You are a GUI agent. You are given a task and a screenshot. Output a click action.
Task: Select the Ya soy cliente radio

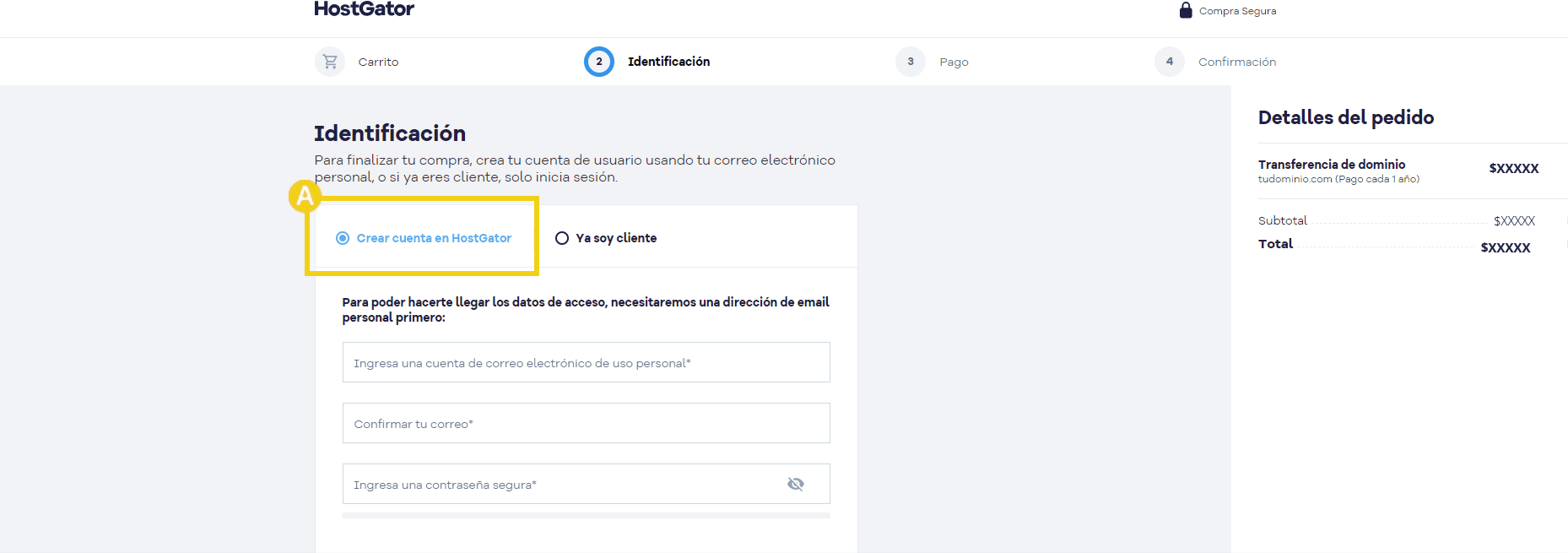[x=562, y=238]
